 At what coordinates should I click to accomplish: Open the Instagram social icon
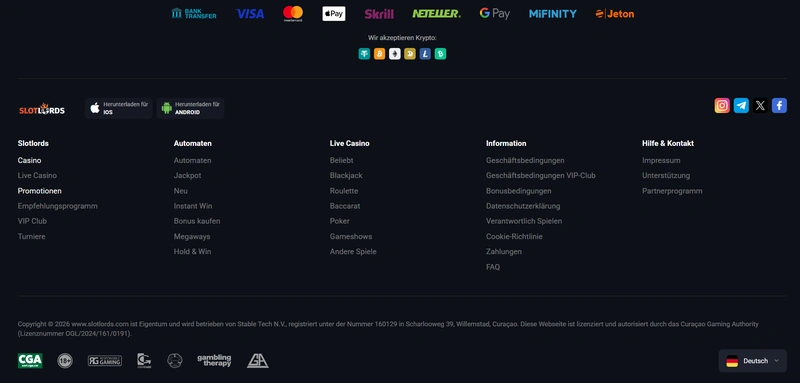722,106
